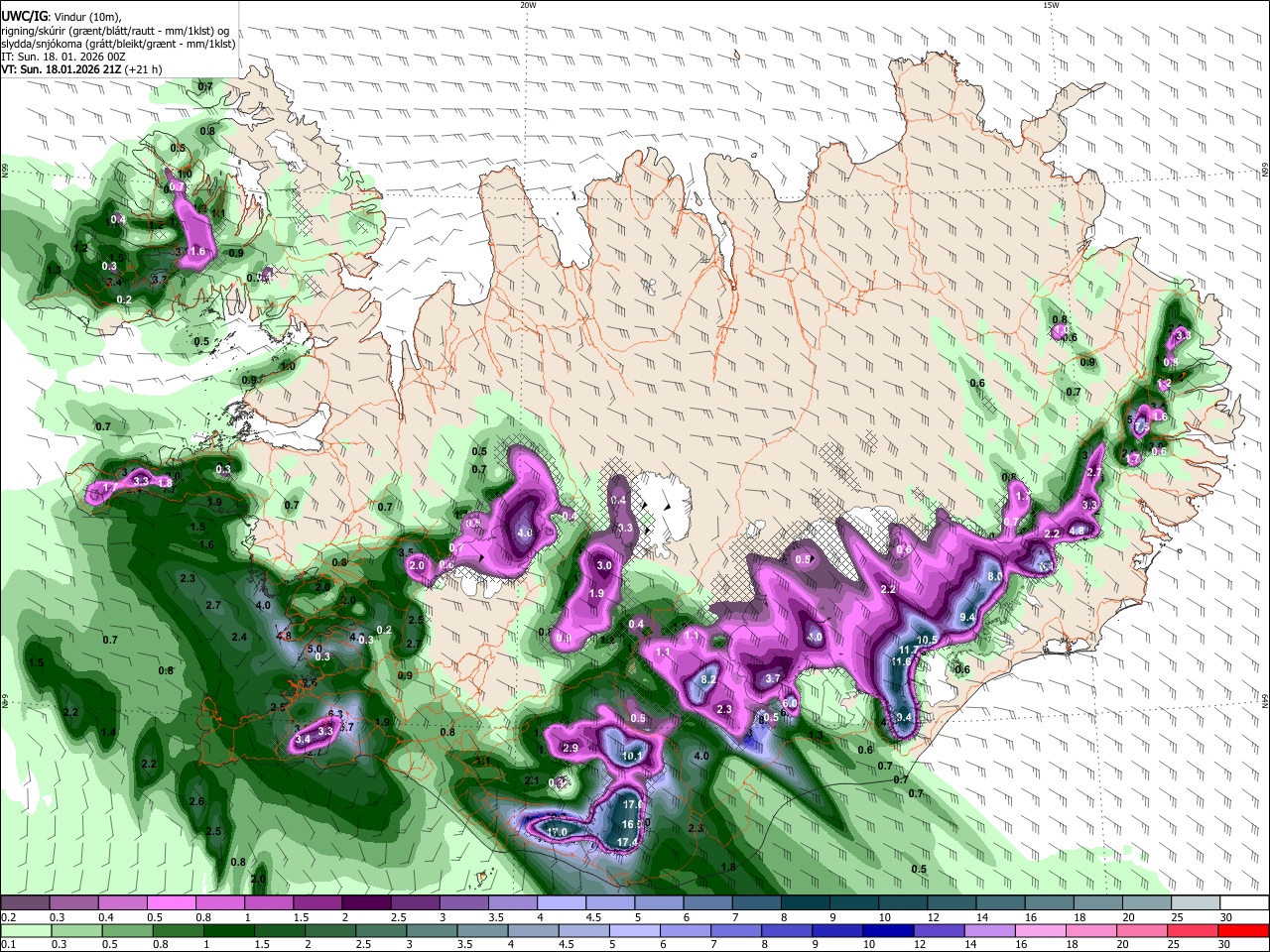
Task: Click the white swatch after top-row 30
Action: 1243,903
